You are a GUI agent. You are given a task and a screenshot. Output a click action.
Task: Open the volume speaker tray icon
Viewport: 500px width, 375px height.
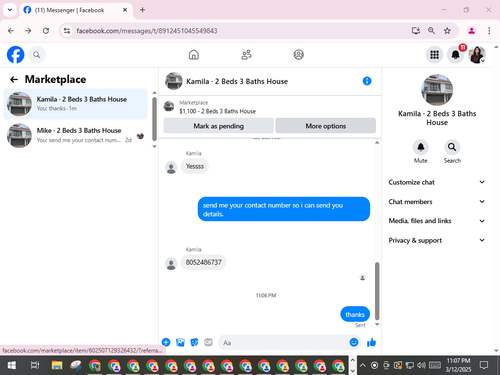[x=421, y=365]
